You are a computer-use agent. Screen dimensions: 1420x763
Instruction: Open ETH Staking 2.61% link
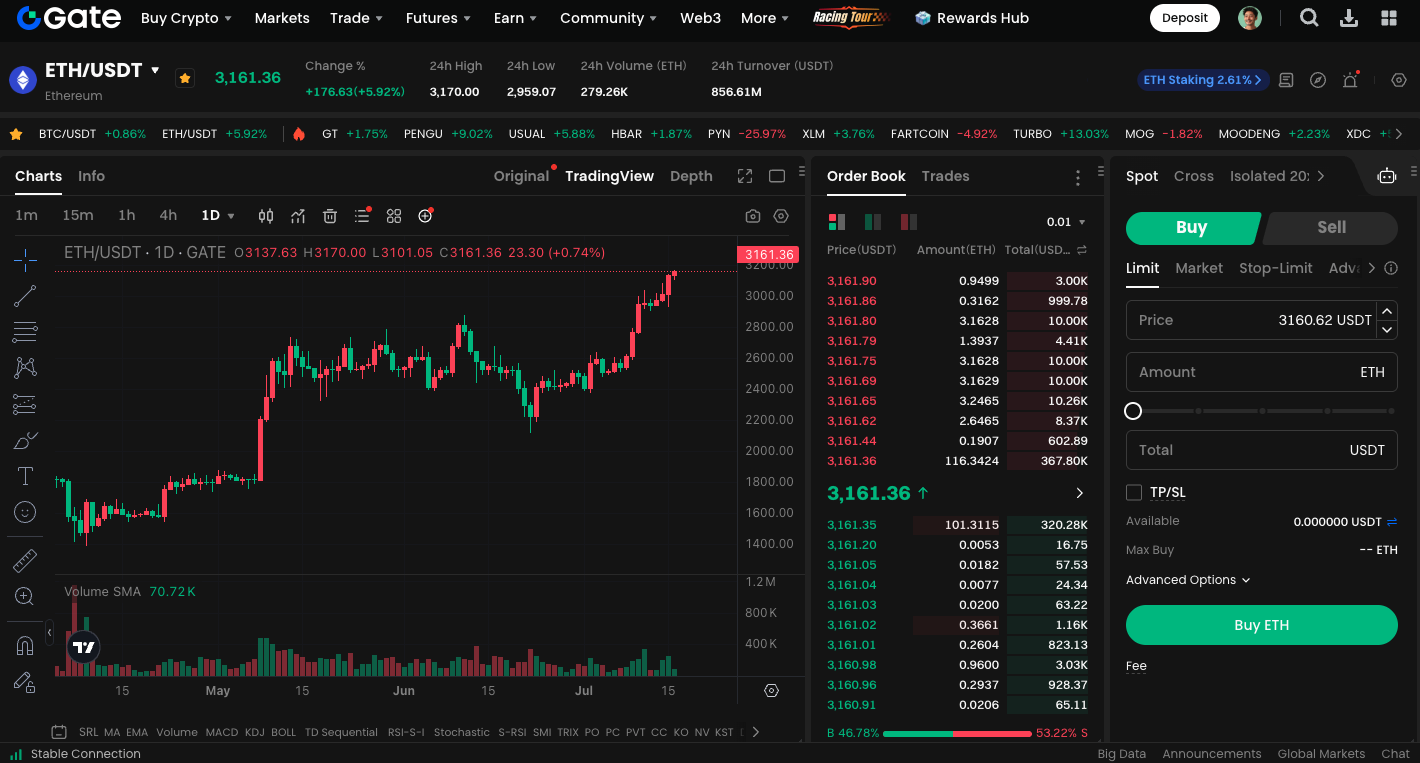coord(1203,80)
